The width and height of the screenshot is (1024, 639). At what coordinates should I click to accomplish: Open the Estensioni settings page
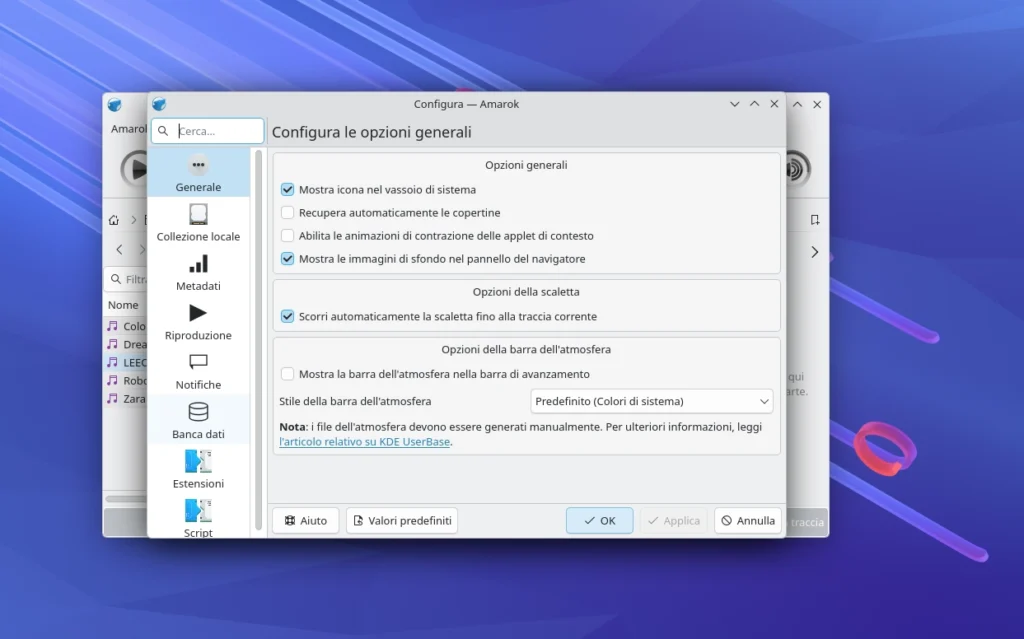[x=198, y=469]
